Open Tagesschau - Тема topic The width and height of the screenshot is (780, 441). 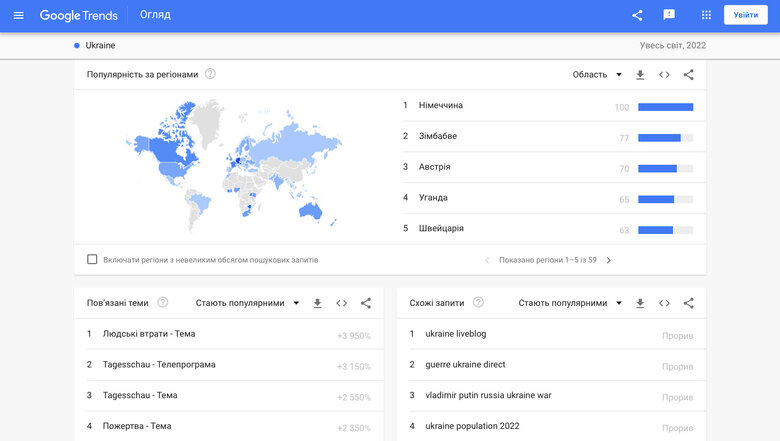(x=140, y=396)
